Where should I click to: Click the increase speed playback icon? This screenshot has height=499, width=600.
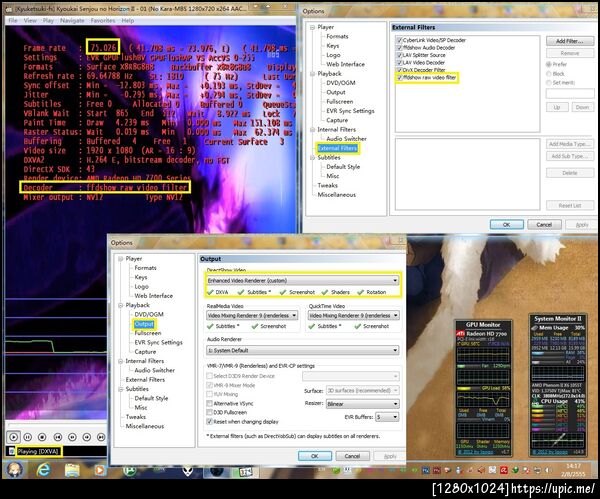[87, 437]
